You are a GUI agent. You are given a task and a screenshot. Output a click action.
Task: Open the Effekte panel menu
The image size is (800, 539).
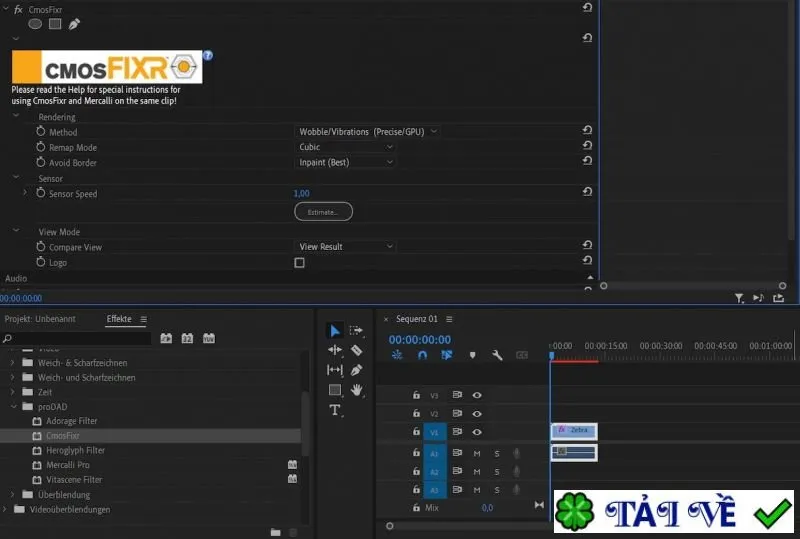(143, 320)
